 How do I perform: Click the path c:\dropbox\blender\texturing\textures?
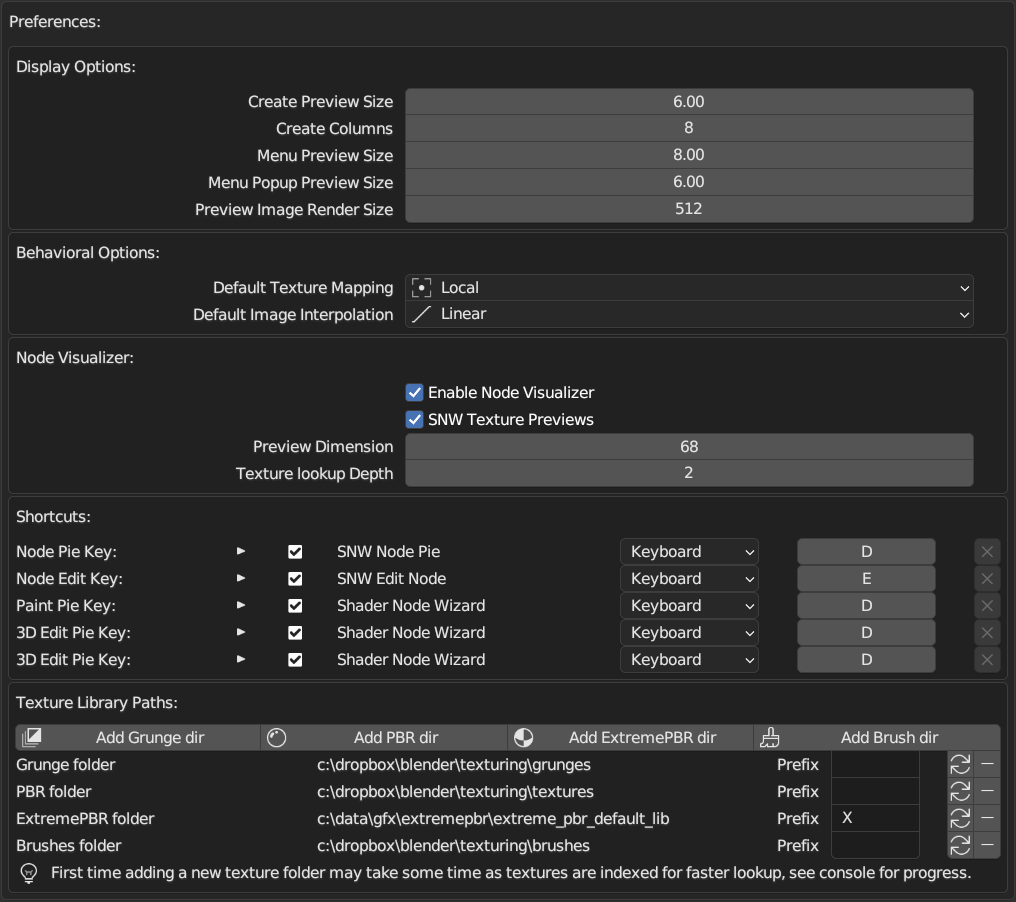pos(456,792)
